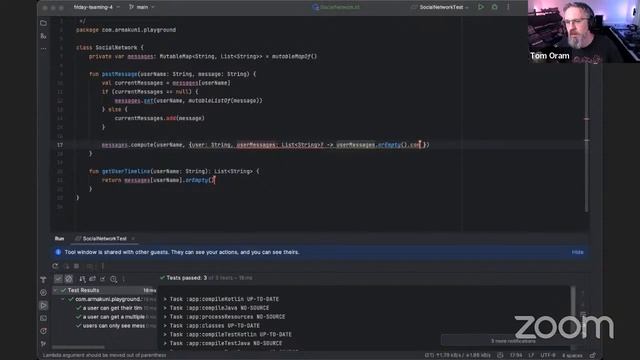This screenshot has width=640, height=360.
Task: Click 'Task :app:compileKotlin UP-TO-DATE' console line
Action: click(x=224, y=299)
